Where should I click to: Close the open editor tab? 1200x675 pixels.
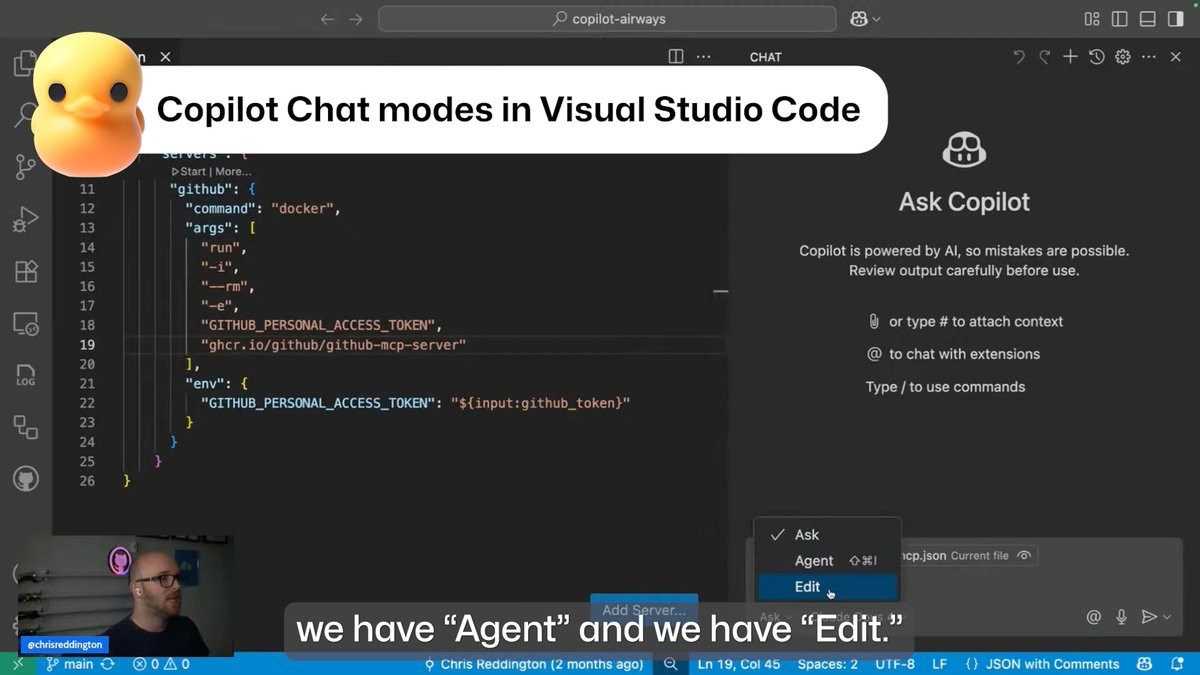pyautogui.click(x=165, y=57)
